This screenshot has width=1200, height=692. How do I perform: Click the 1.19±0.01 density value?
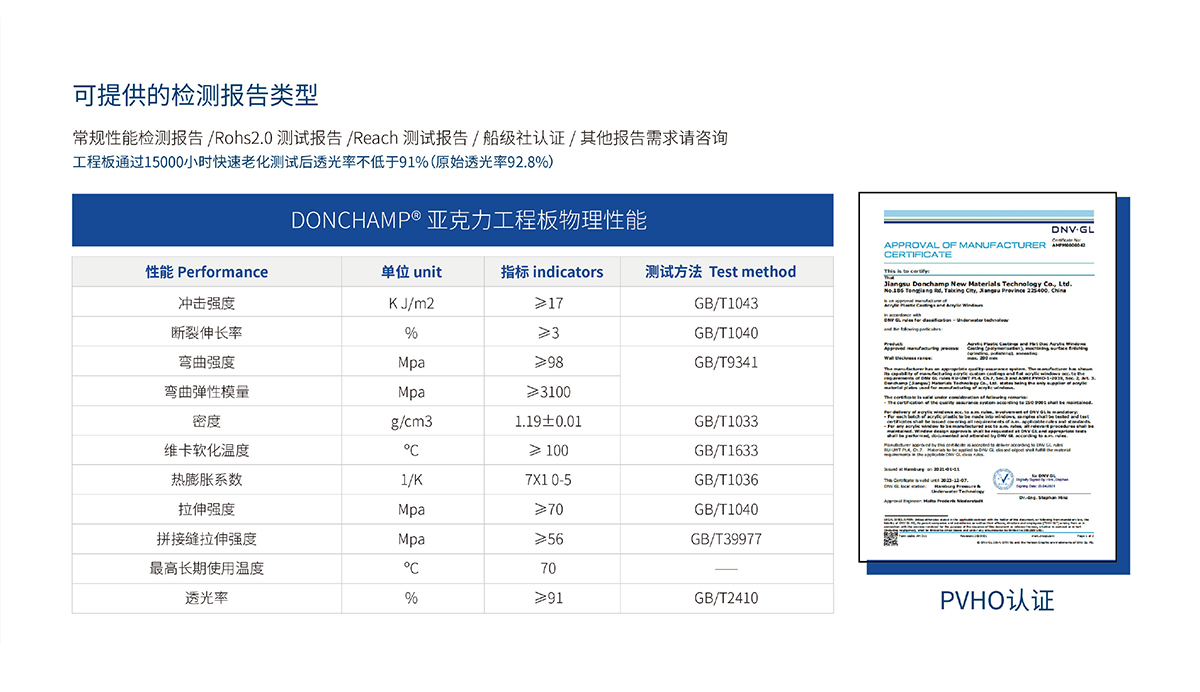pyautogui.click(x=548, y=421)
